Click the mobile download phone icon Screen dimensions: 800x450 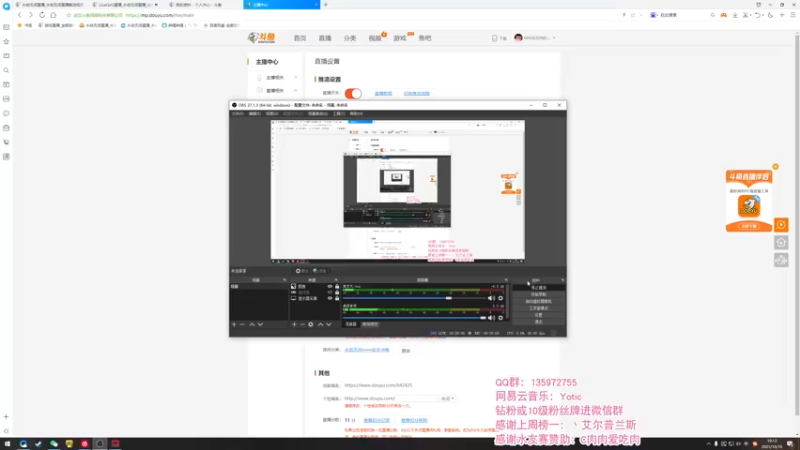click(x=494, y=38)
